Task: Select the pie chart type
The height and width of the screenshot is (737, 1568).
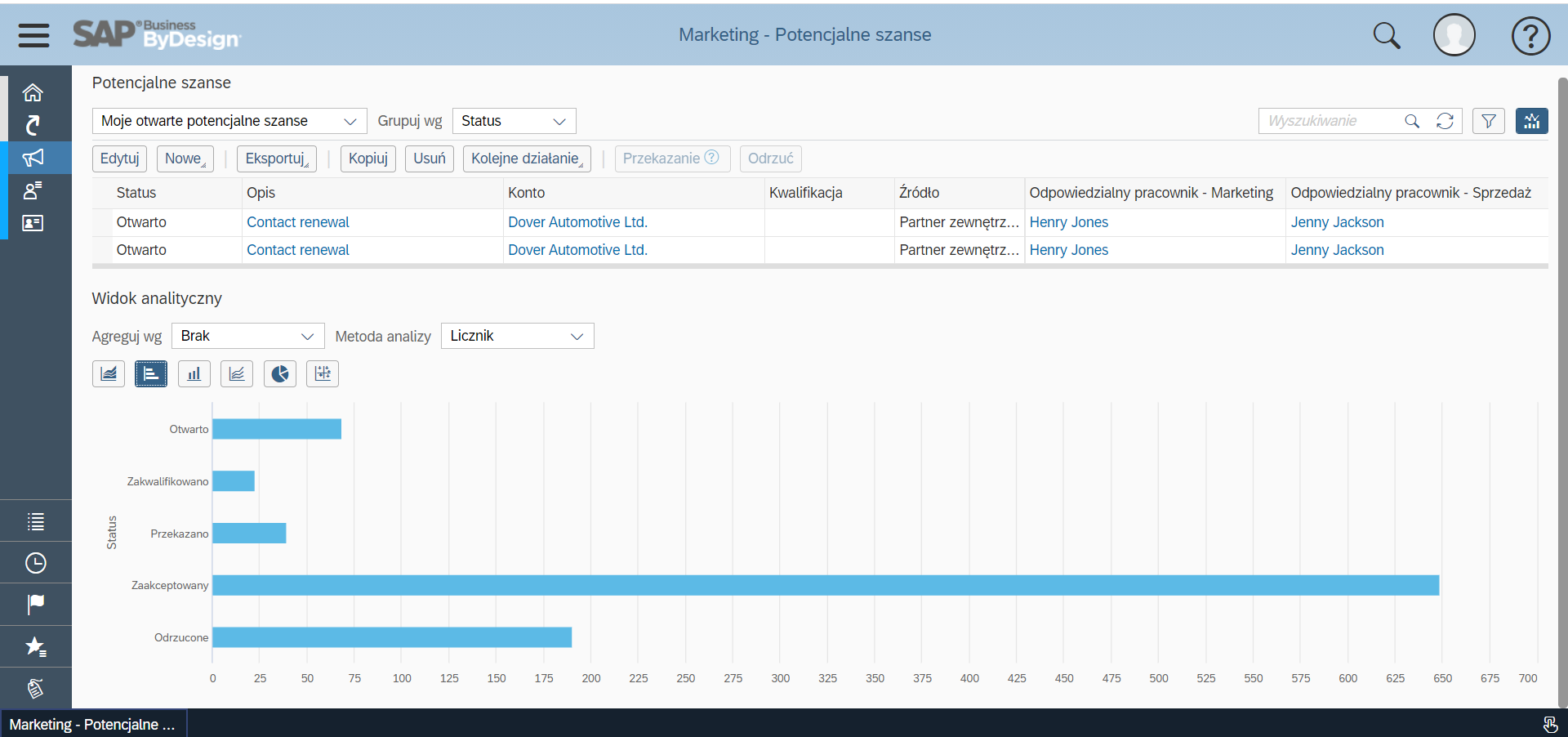Action: tap(280, 374)
